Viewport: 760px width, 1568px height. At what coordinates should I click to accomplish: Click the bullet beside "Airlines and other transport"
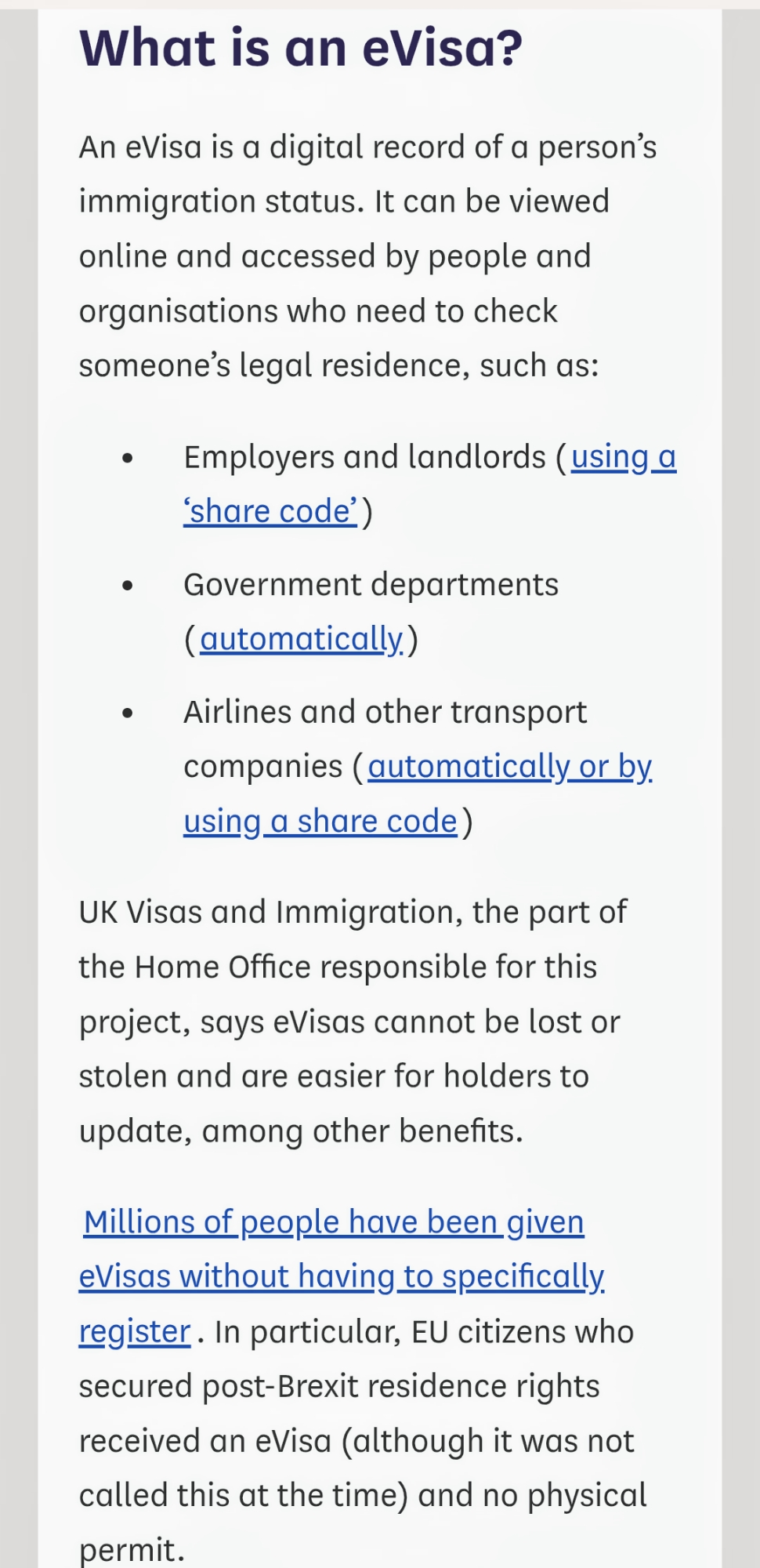[x=128, y=713]
